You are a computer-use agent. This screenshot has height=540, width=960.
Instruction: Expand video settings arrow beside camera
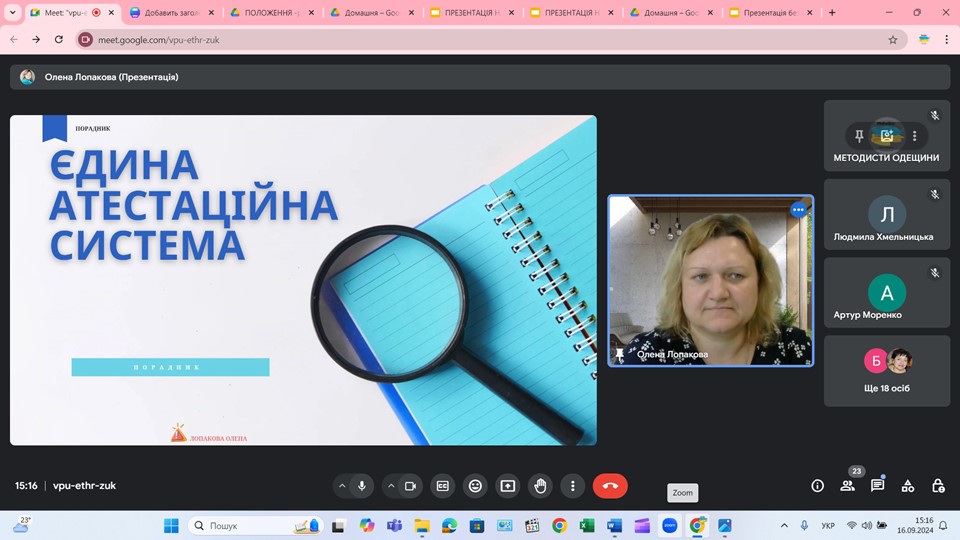(390, 486)
